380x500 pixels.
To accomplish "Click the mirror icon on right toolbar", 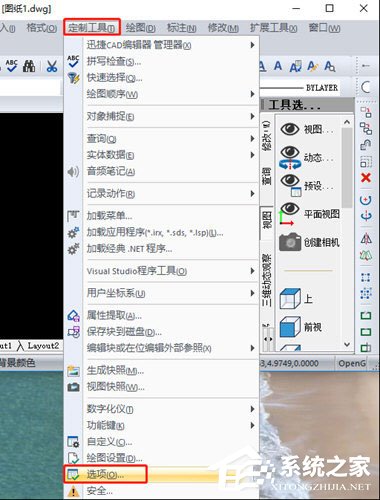I will pos(366,238).
